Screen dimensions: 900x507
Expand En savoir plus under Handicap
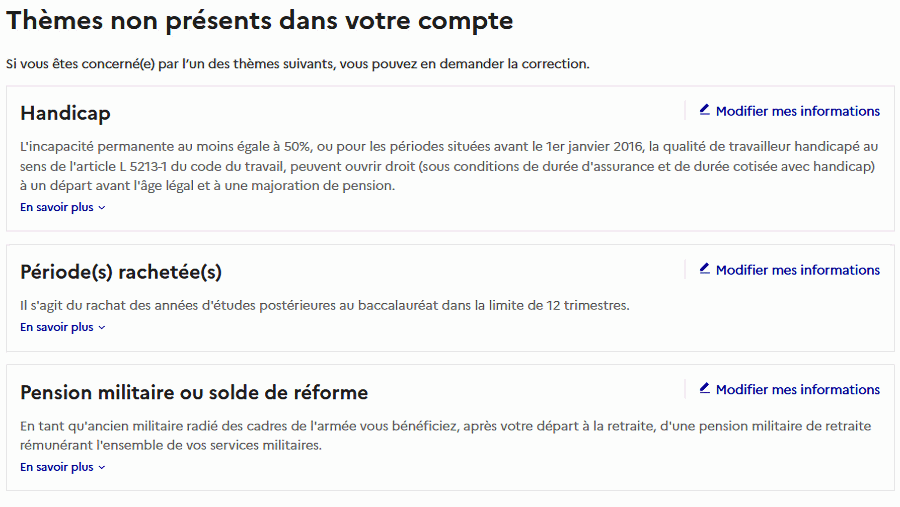pos(57,208)
